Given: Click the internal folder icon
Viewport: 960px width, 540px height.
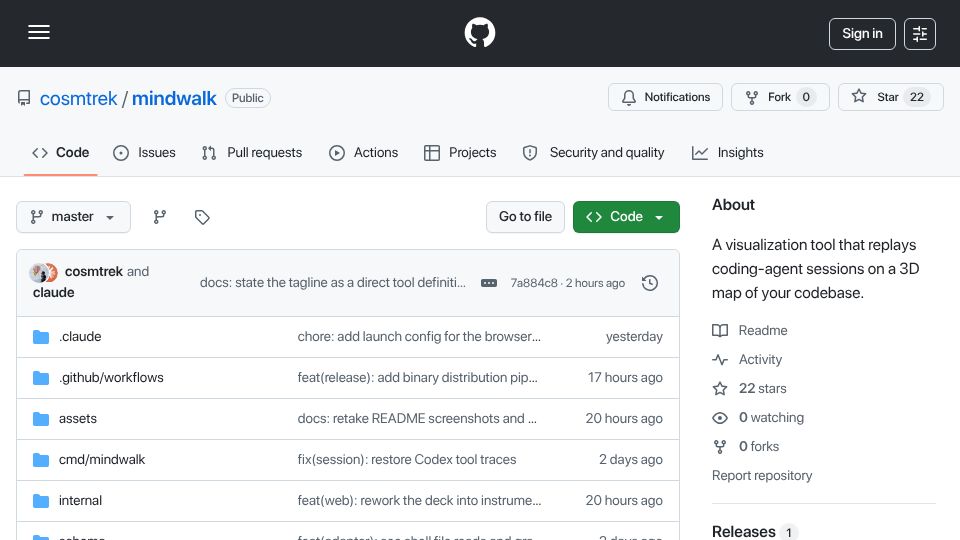Looking at the screenshot, I should tap(41, 501).
